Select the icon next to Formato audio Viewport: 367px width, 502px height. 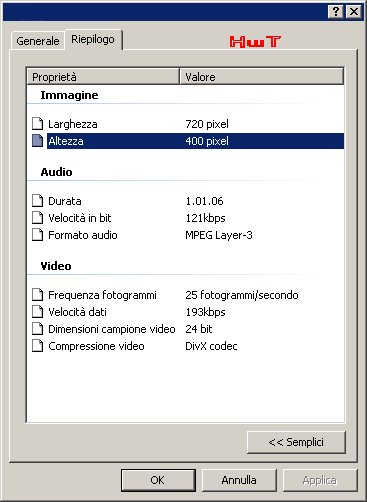tap(38, 235)
